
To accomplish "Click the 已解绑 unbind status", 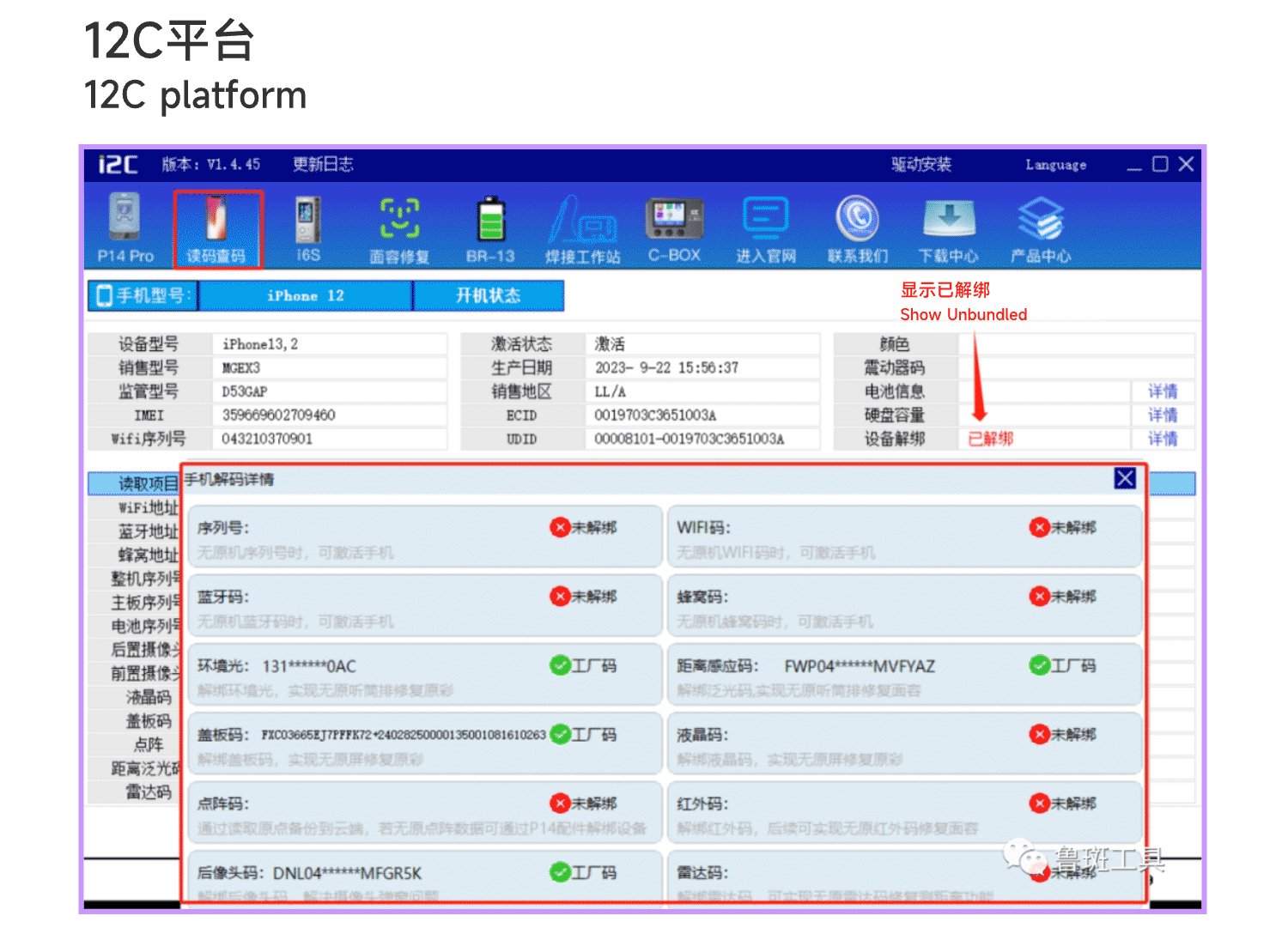I will (991, 439).
